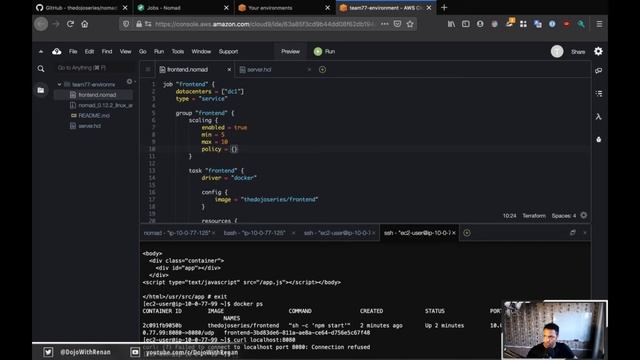Collapse the top menu bar arrow
Viewport: 640px width, 360px height.
[41, 51]
